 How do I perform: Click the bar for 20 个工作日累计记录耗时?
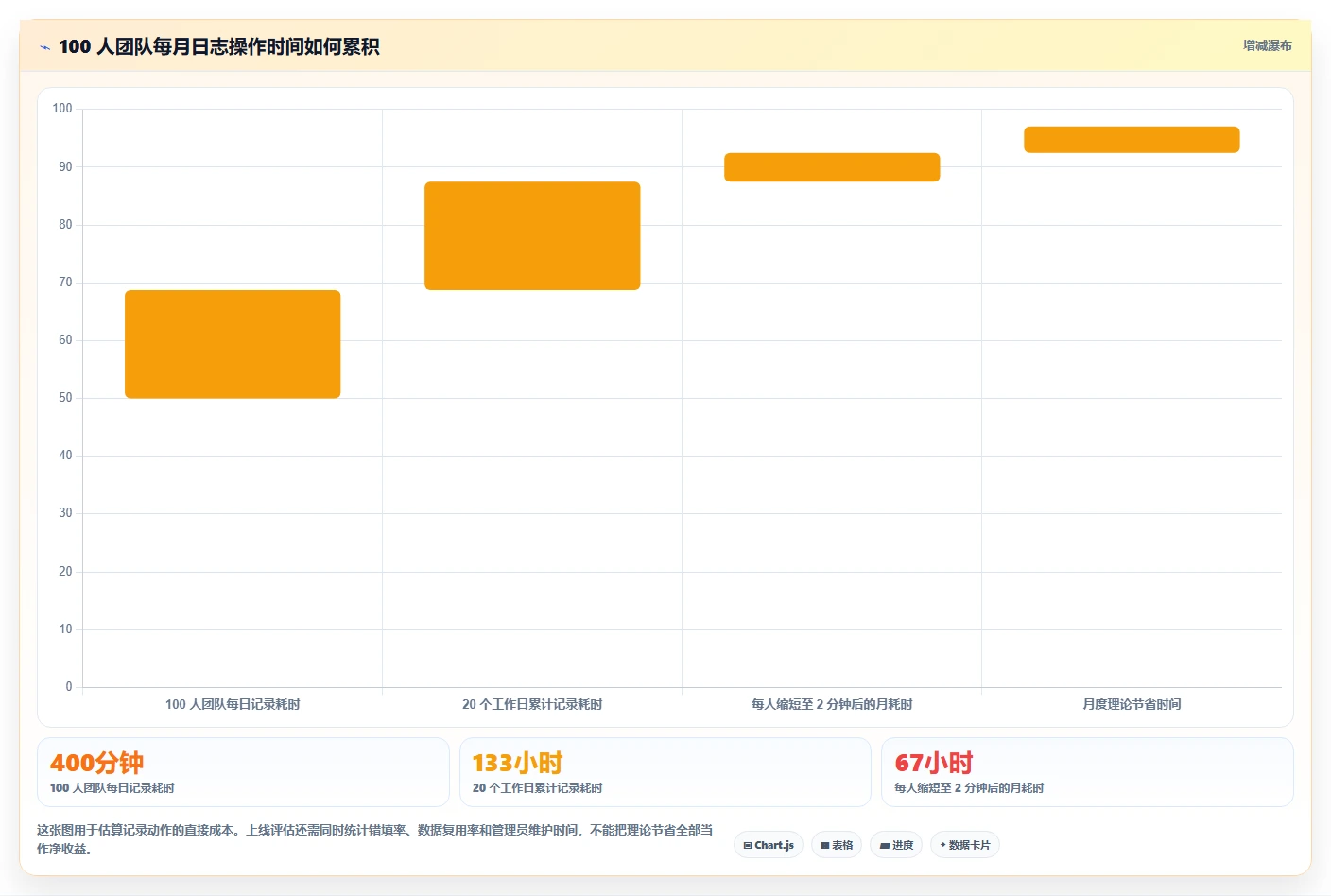pyautogui.click(x=532, y=235)
